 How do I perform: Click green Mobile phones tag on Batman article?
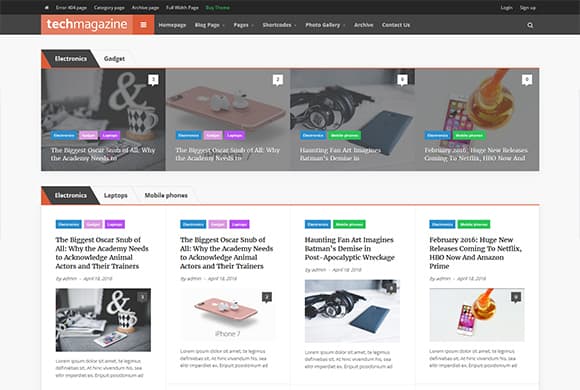point(349,224)
